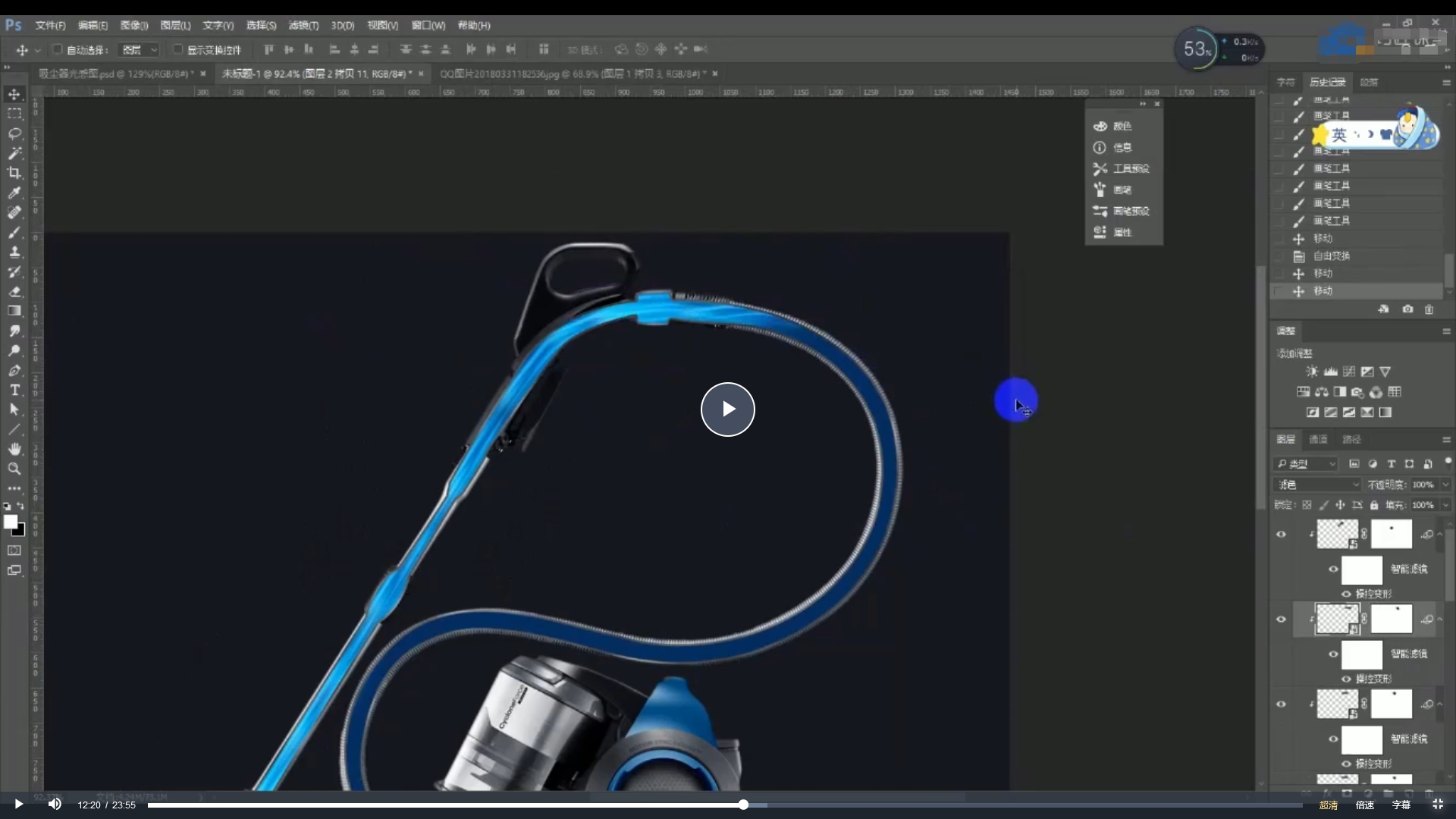Click the 超清 video quality button
This screenshot has height=819, width=1456.
pyautogui.click(x=1329, y=805)
